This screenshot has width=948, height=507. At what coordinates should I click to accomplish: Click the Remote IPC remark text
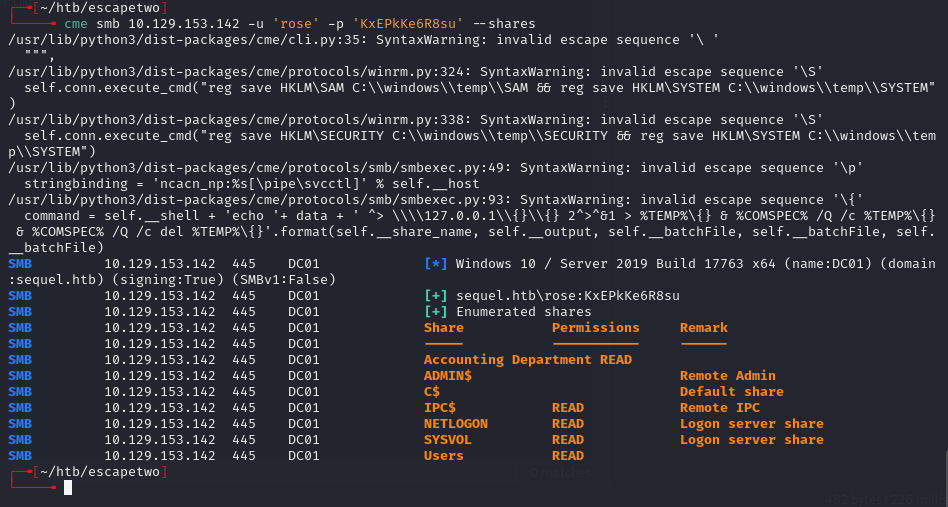719,408
